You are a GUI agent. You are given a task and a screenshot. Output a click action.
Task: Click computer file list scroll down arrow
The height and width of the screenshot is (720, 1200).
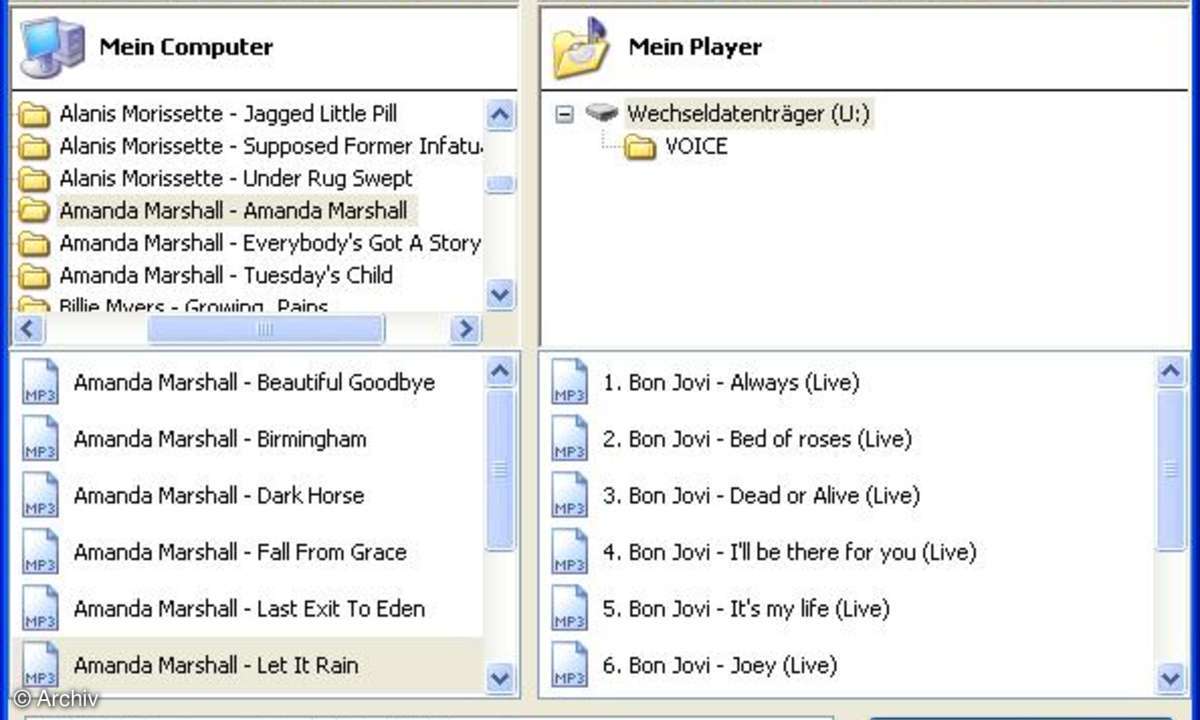coord(500,679)
